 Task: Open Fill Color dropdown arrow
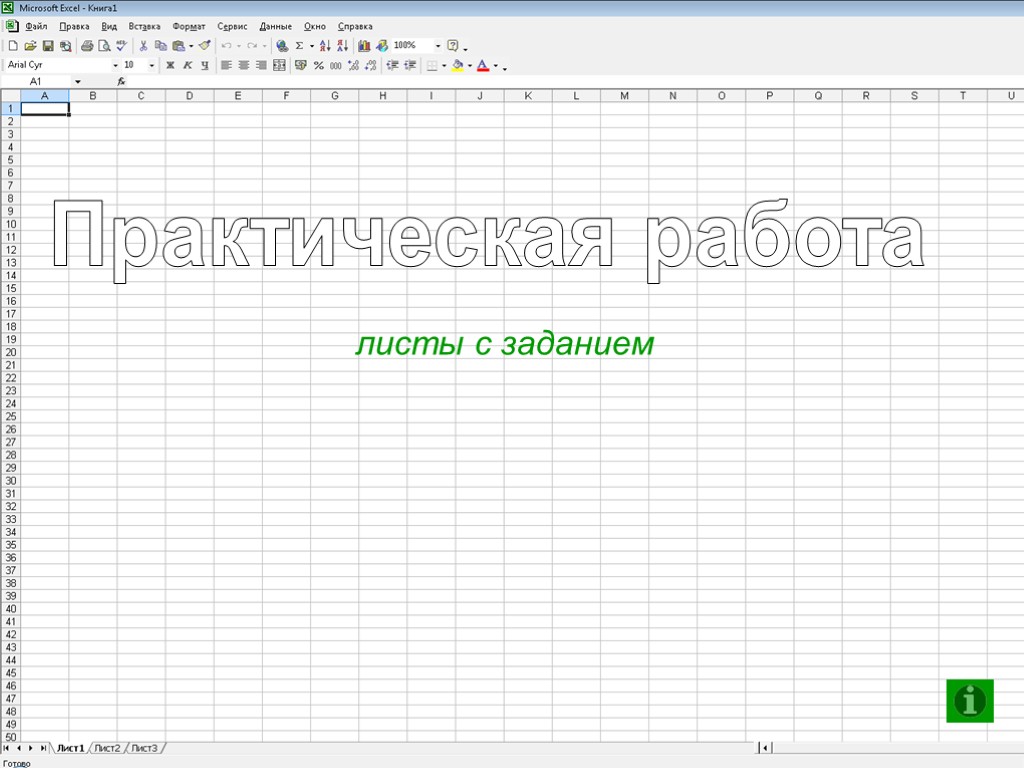(470, 65)
